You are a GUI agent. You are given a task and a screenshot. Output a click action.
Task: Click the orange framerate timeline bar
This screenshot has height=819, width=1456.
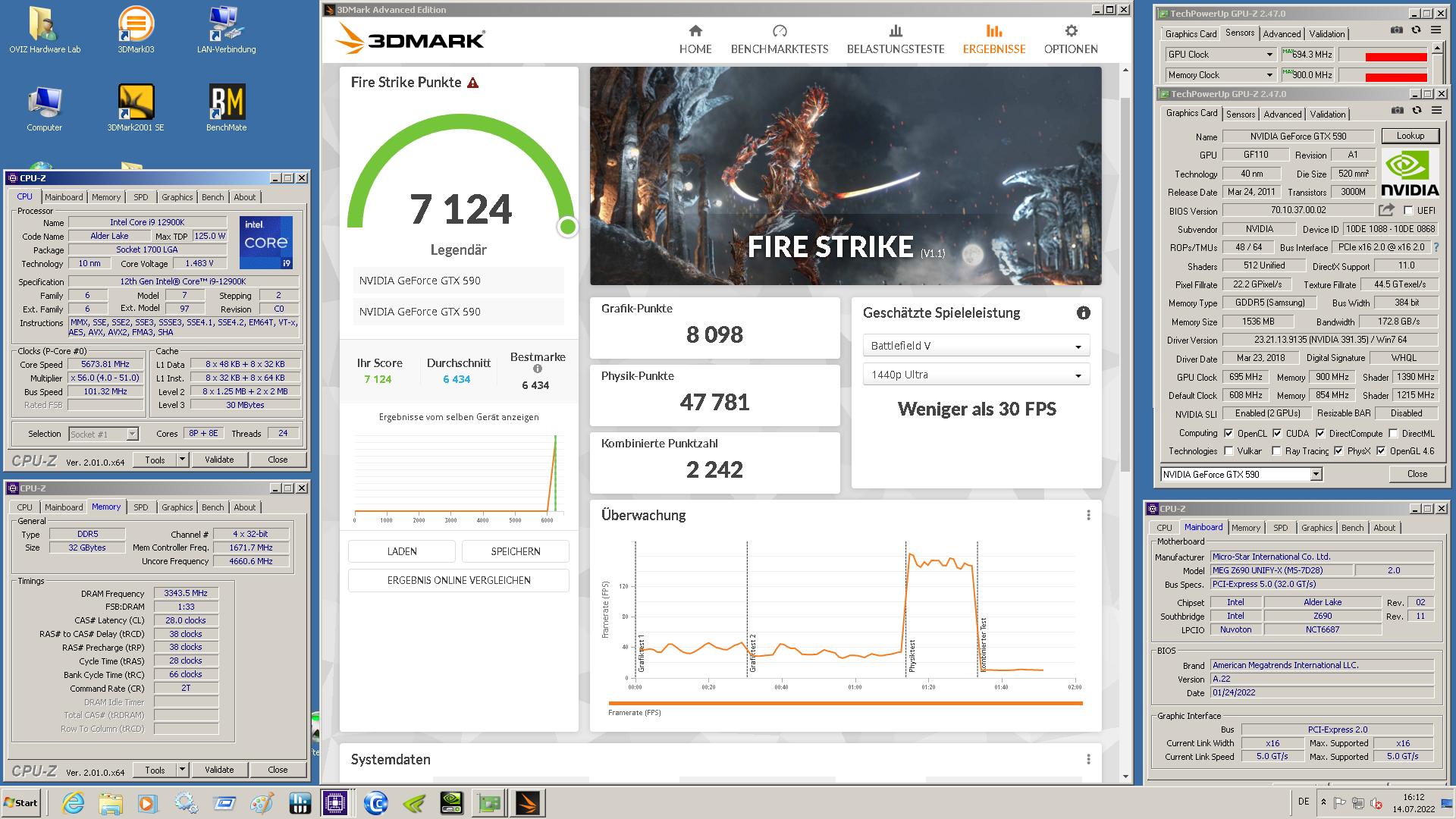coord(846,703)
